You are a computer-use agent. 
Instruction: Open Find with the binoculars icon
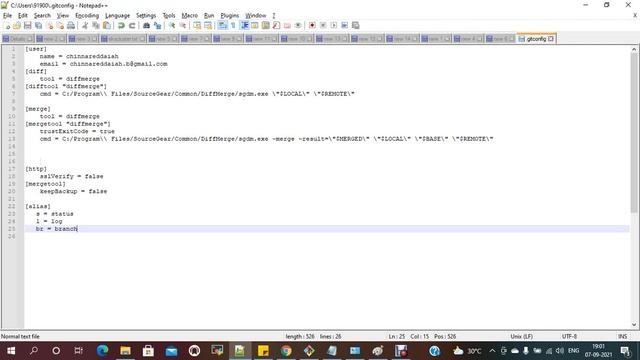pos(147,25)
